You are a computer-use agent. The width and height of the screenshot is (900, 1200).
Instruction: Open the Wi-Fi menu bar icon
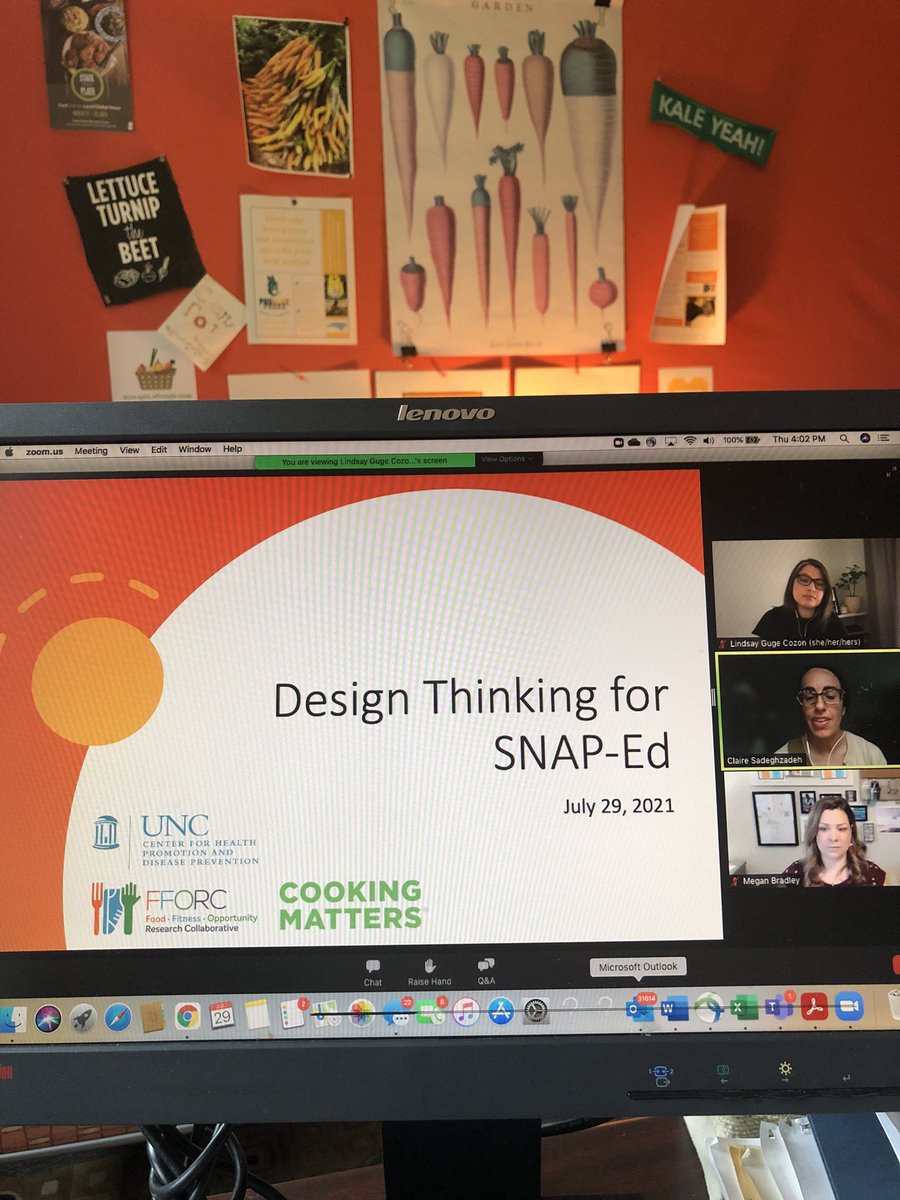tap(689, 440)
